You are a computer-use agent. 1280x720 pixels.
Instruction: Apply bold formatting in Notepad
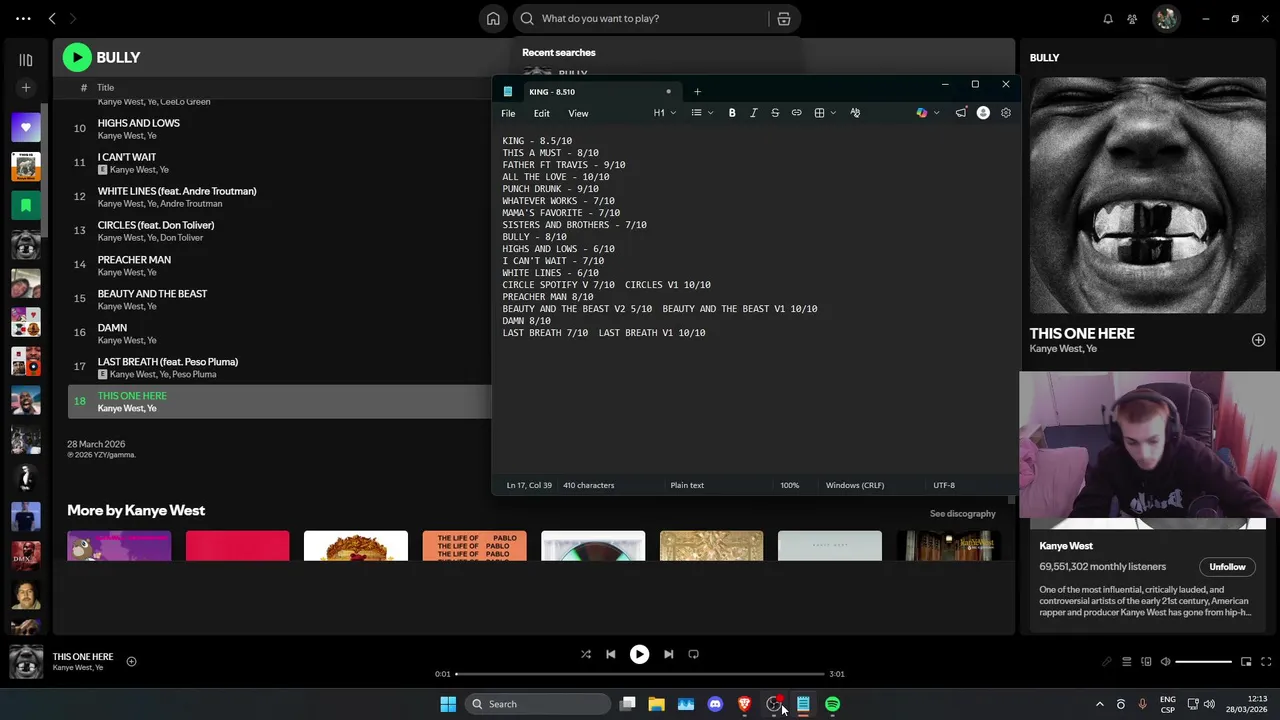coord(732,113)
